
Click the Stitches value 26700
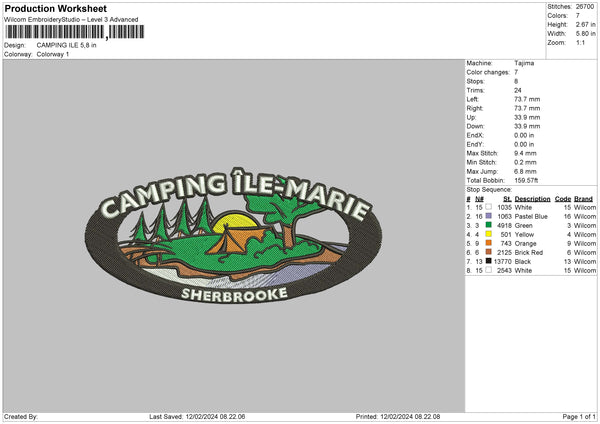tap(585, 7)
